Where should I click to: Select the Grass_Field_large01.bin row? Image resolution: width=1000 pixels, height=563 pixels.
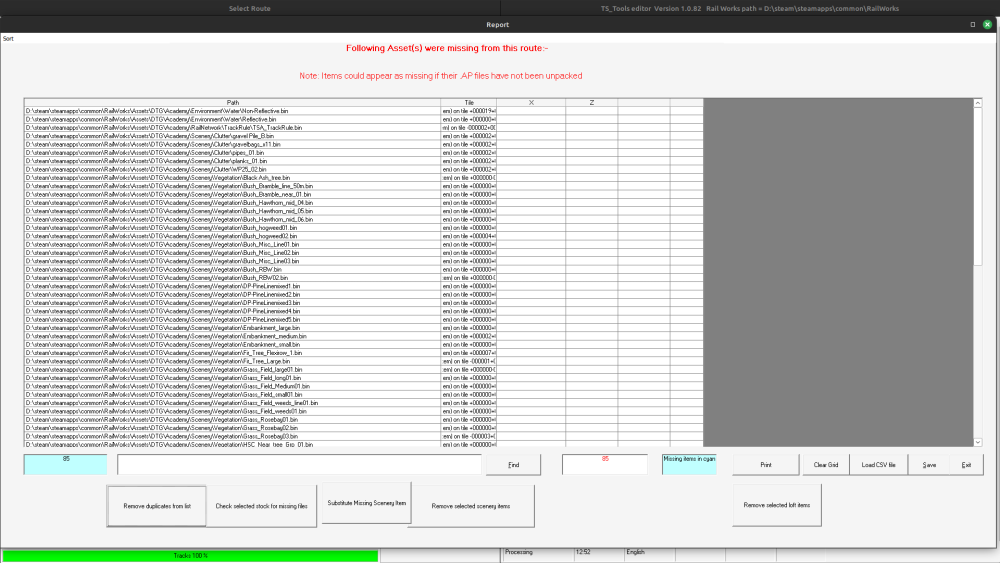coord(364,370)
